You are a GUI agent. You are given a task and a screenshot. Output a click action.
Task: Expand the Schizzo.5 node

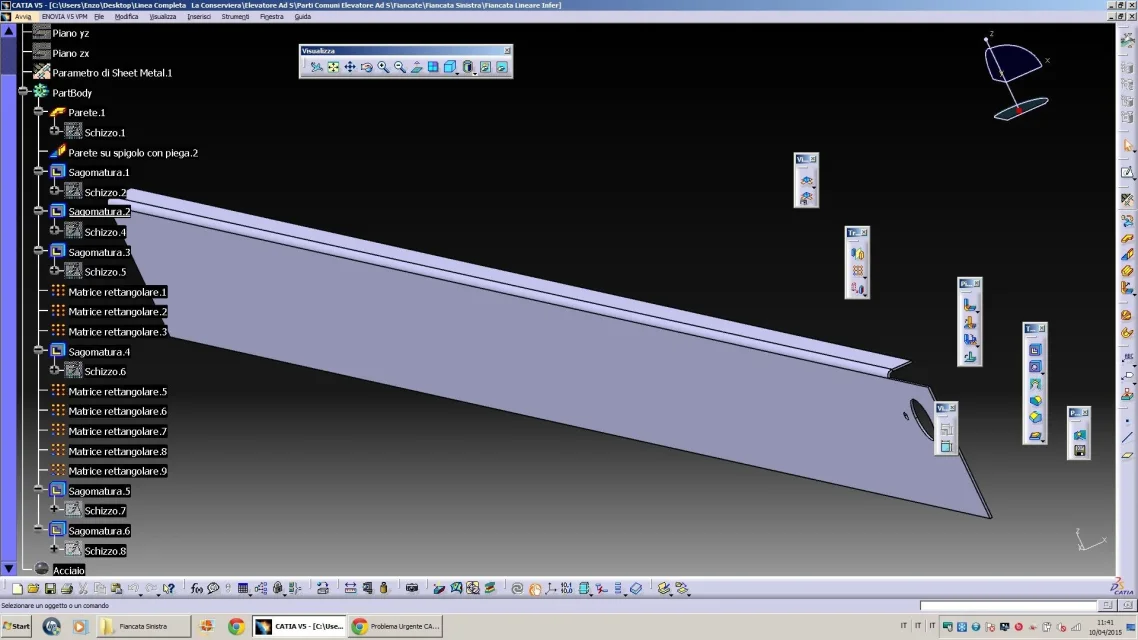pyautogui.click(x=55, y=271)
